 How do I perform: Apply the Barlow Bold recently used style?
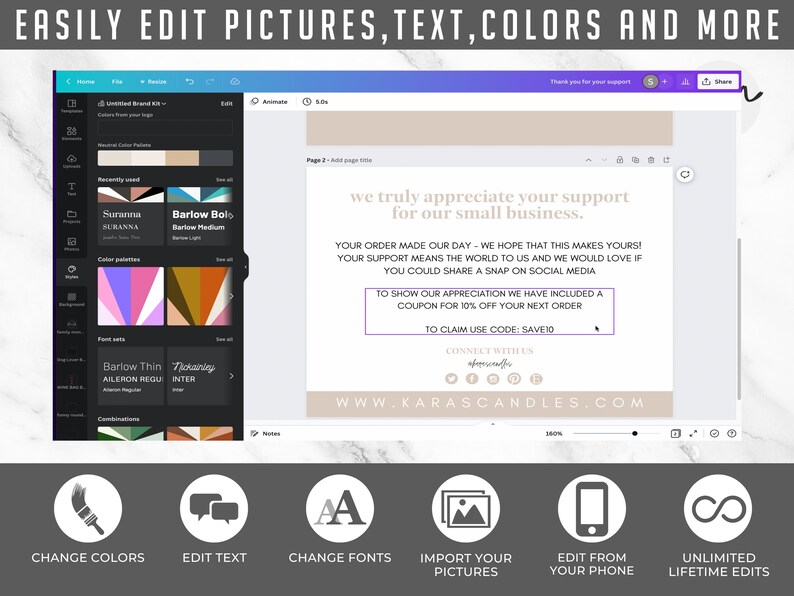click(x=200, y=216)
